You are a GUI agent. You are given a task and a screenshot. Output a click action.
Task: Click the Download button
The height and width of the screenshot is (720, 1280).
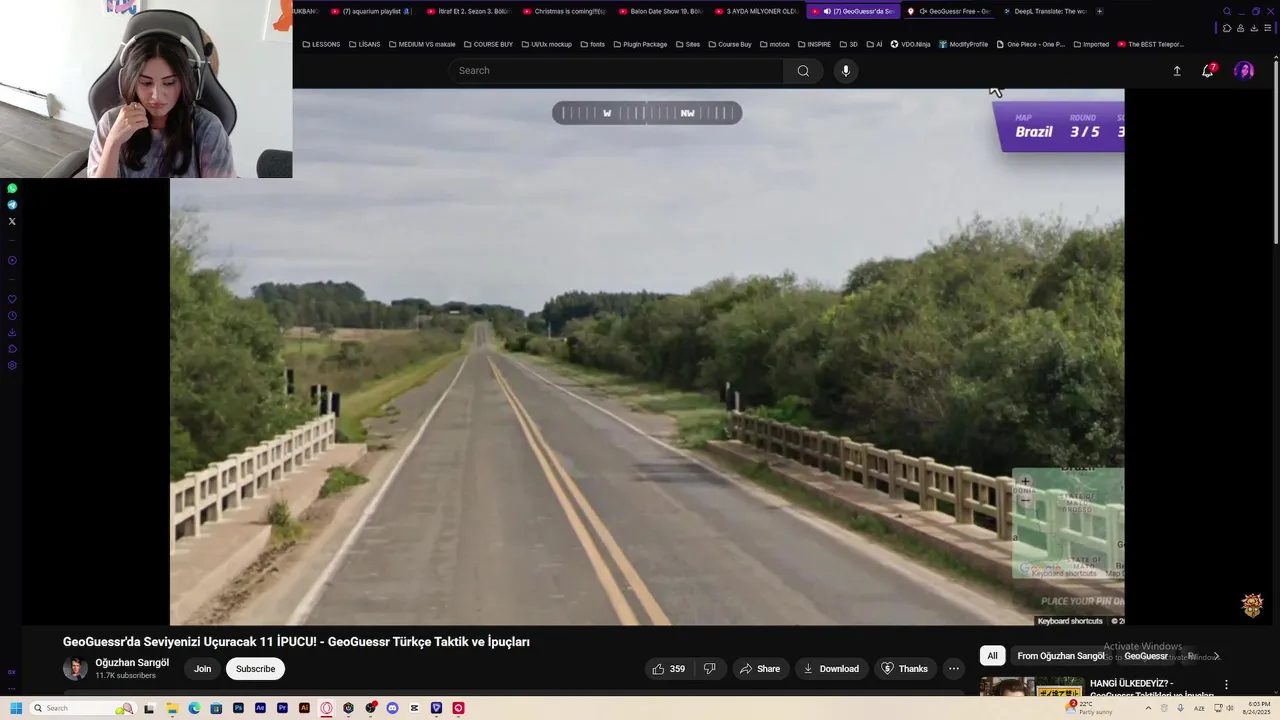pos(831,669)
